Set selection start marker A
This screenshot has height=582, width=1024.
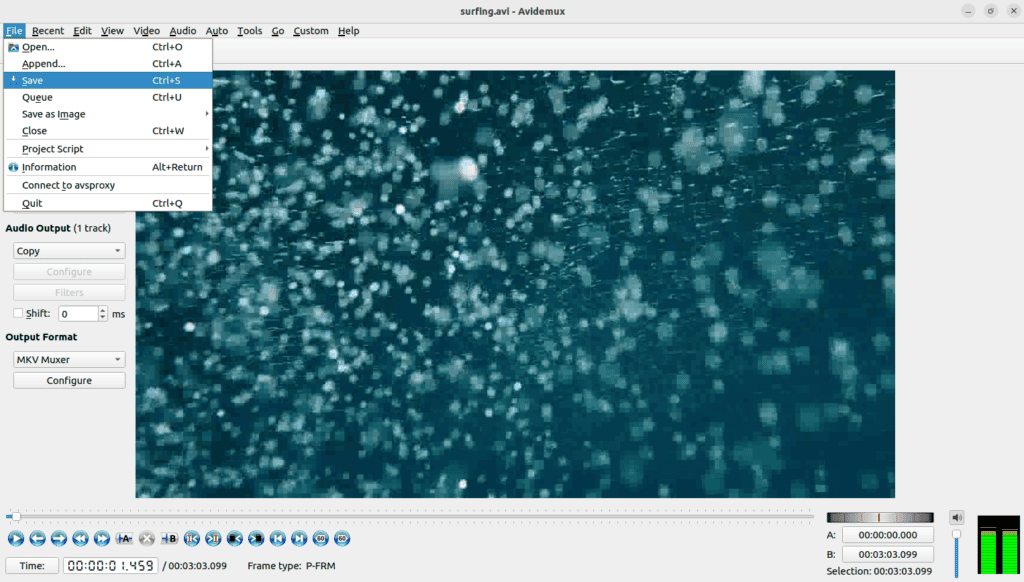(125, 539)
